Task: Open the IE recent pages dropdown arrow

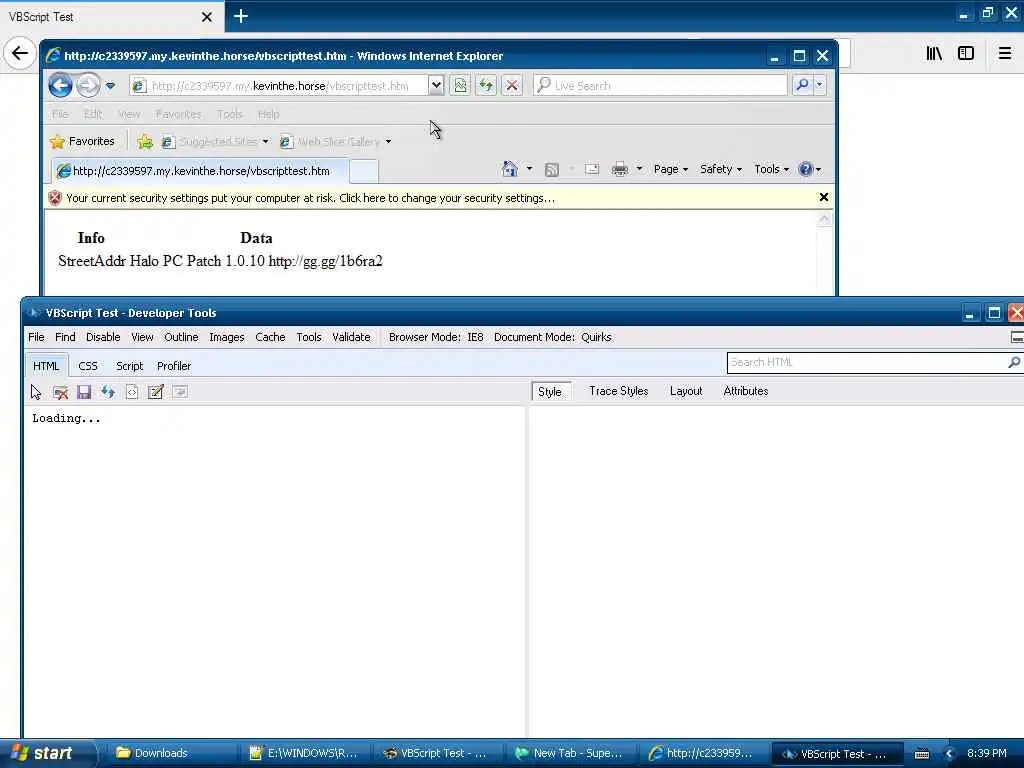Action: point(110,86)
